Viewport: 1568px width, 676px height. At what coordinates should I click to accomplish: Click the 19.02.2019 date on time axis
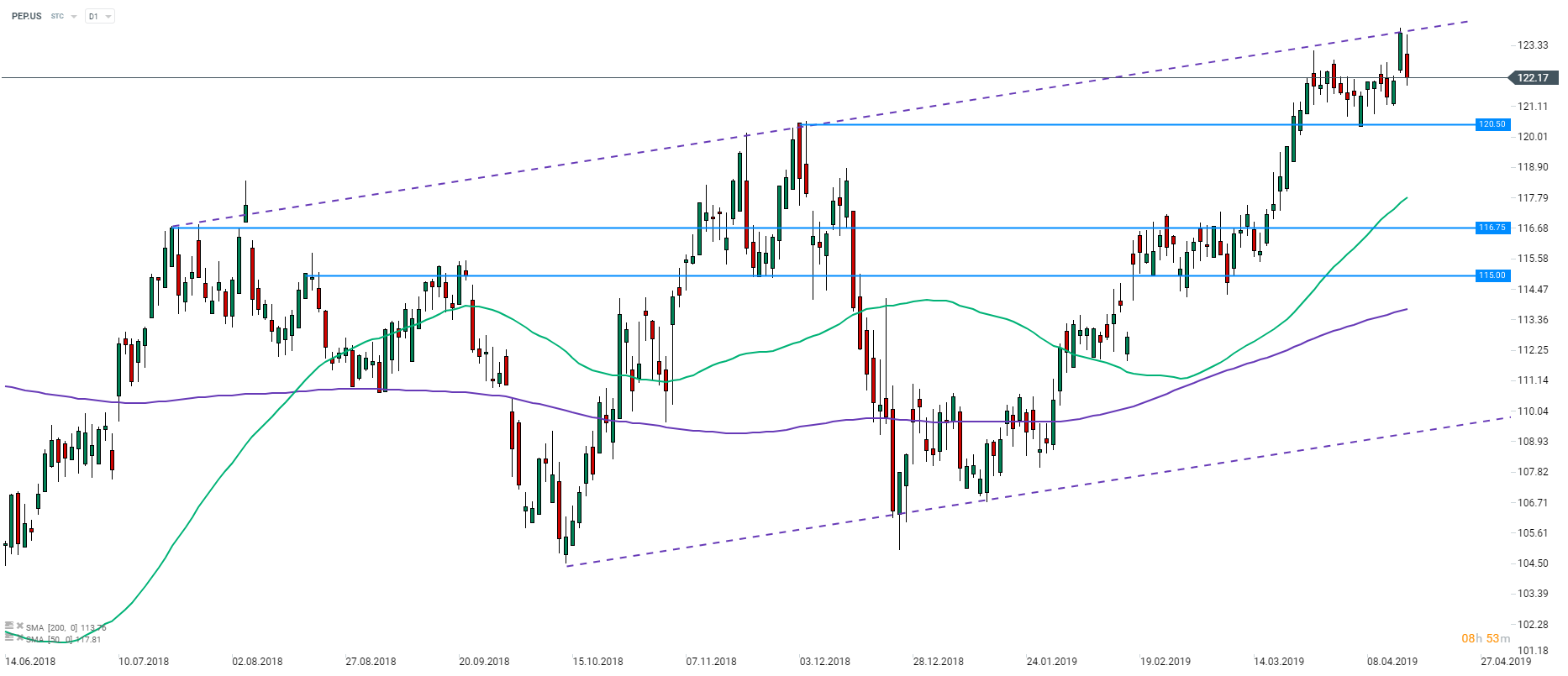[1165, 662]
